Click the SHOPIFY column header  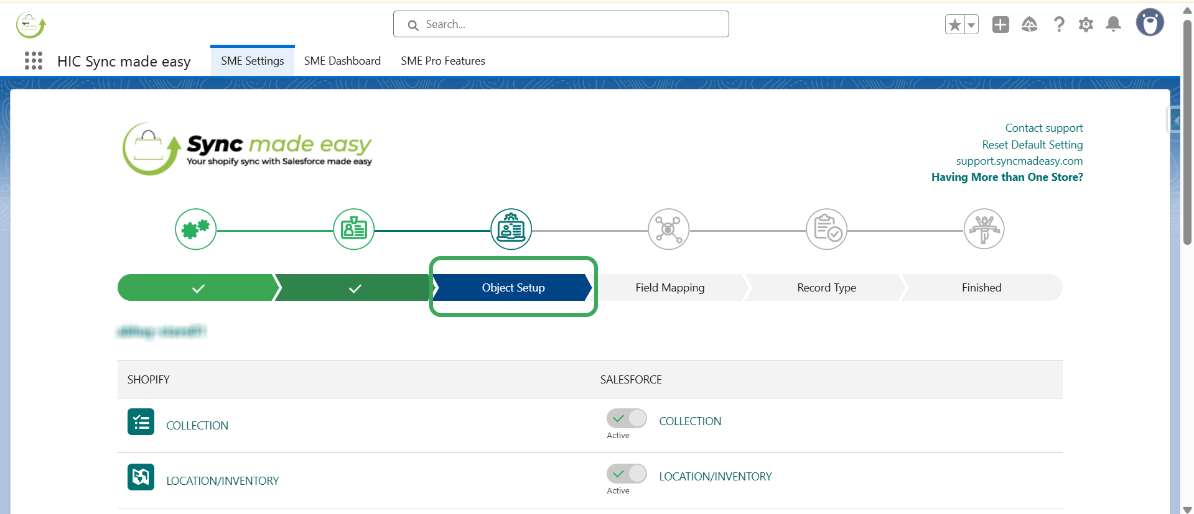[148, 379]
